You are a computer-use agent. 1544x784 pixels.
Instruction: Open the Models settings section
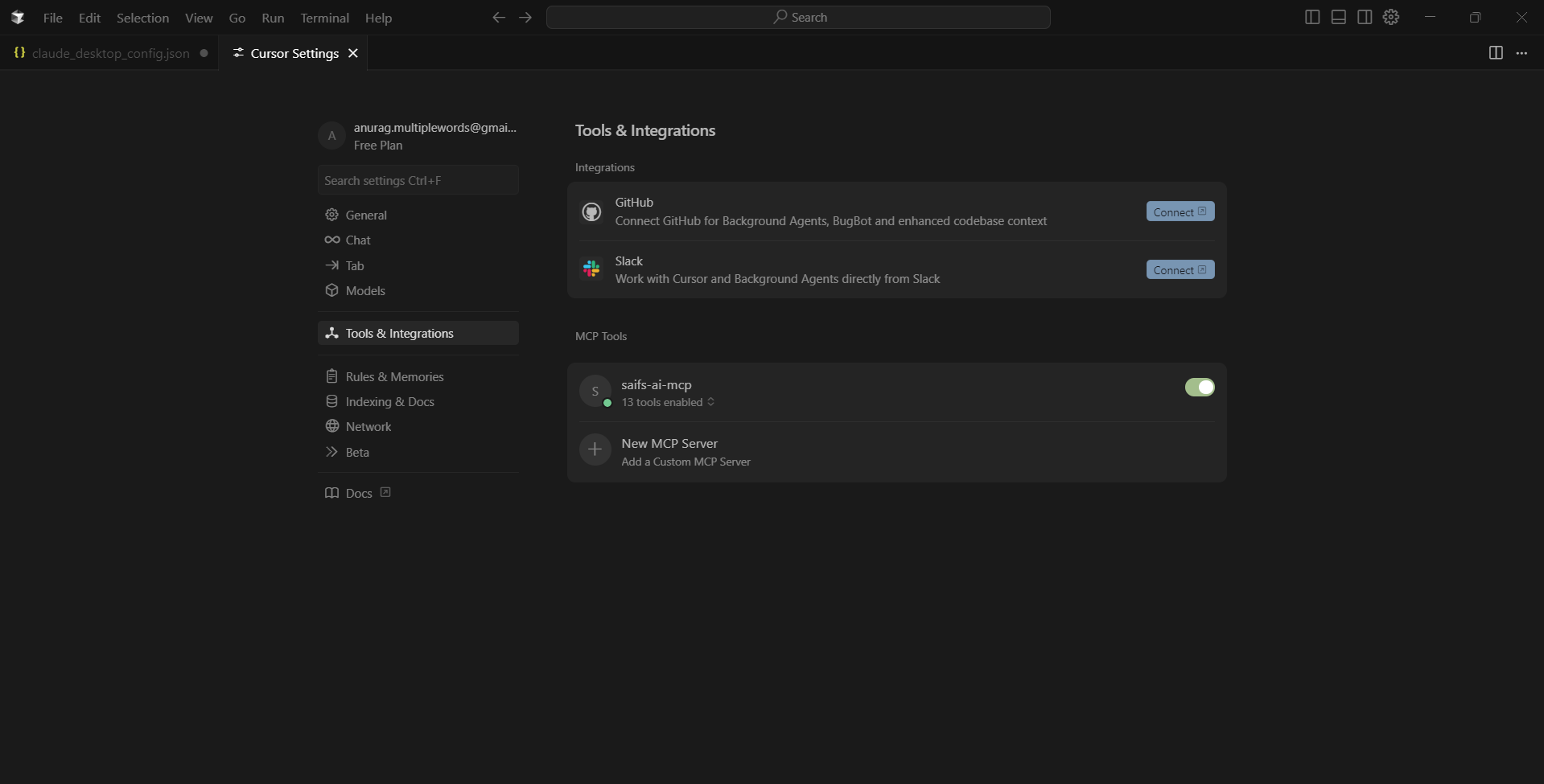point(418,290)
